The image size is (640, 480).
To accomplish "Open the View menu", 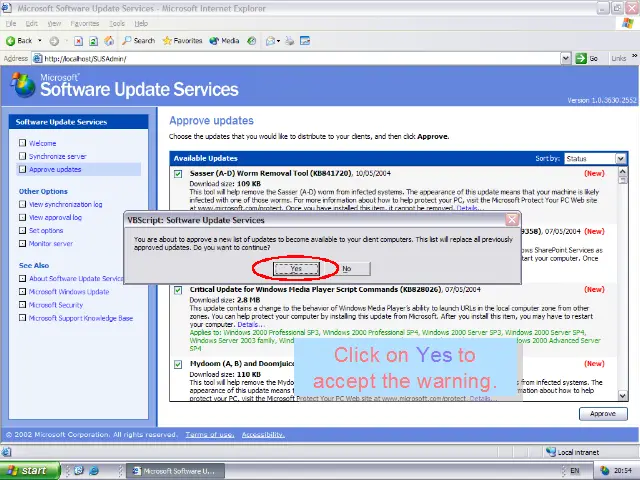I will click(54, 24).
